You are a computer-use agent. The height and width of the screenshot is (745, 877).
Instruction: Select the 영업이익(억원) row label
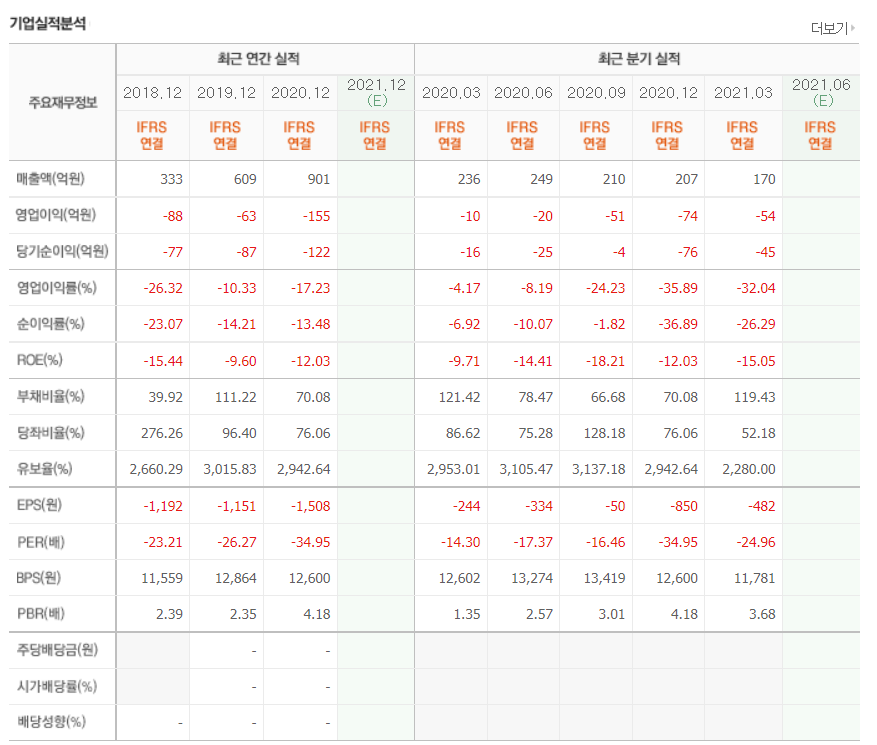(x=55, y=215)
